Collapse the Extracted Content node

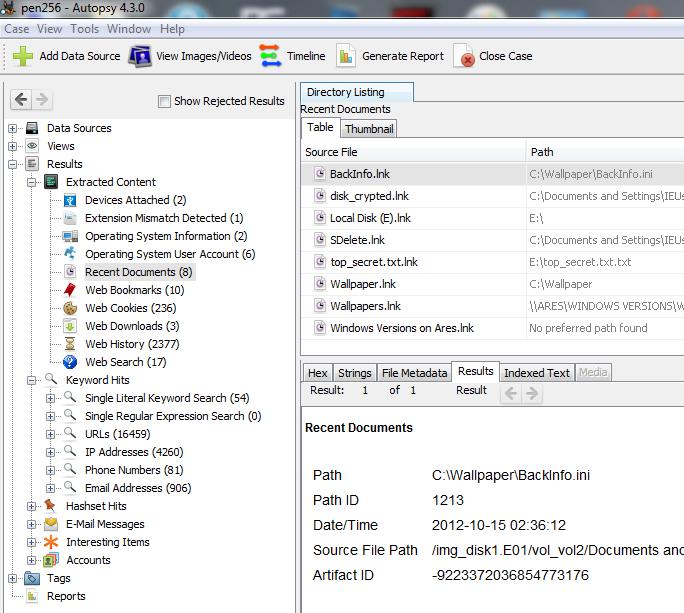pos(32,182)
